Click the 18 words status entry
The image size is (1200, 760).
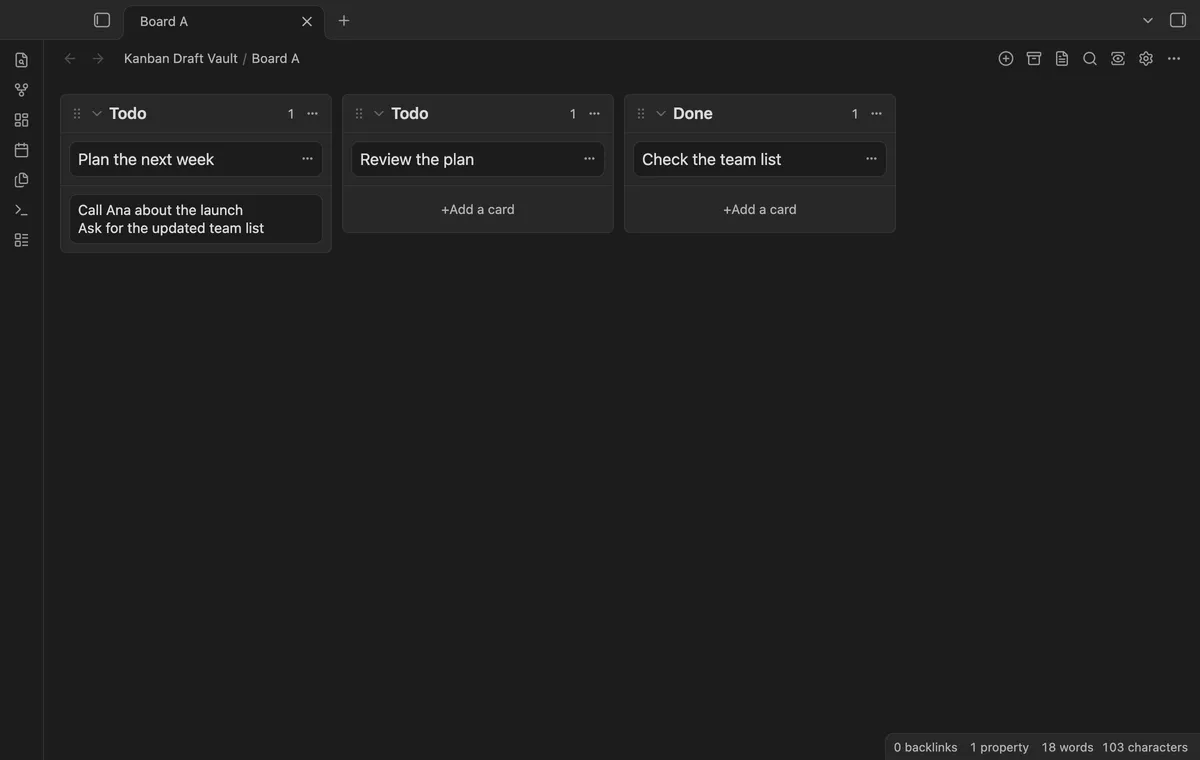(1067, 747)
